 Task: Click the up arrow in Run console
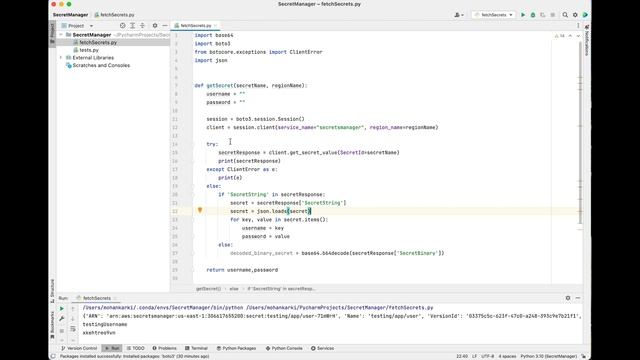[73, 309]
